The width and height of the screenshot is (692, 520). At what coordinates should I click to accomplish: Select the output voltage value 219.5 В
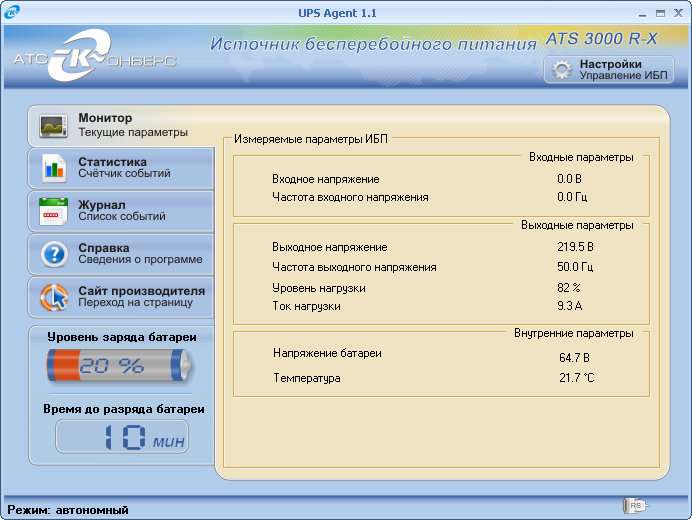click(x=575, y=247)
